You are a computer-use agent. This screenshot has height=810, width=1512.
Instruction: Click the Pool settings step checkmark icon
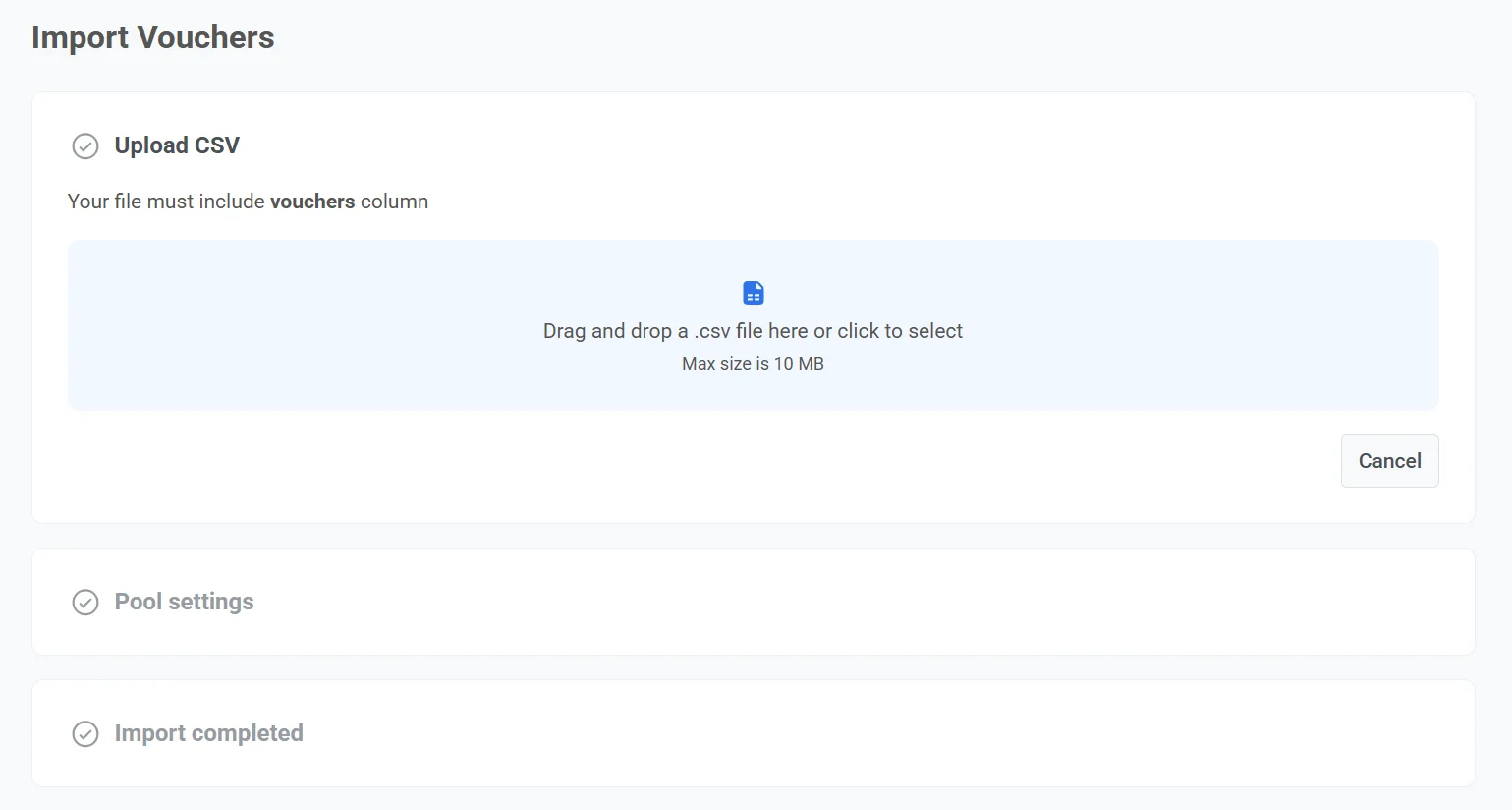tap(85, 603)
